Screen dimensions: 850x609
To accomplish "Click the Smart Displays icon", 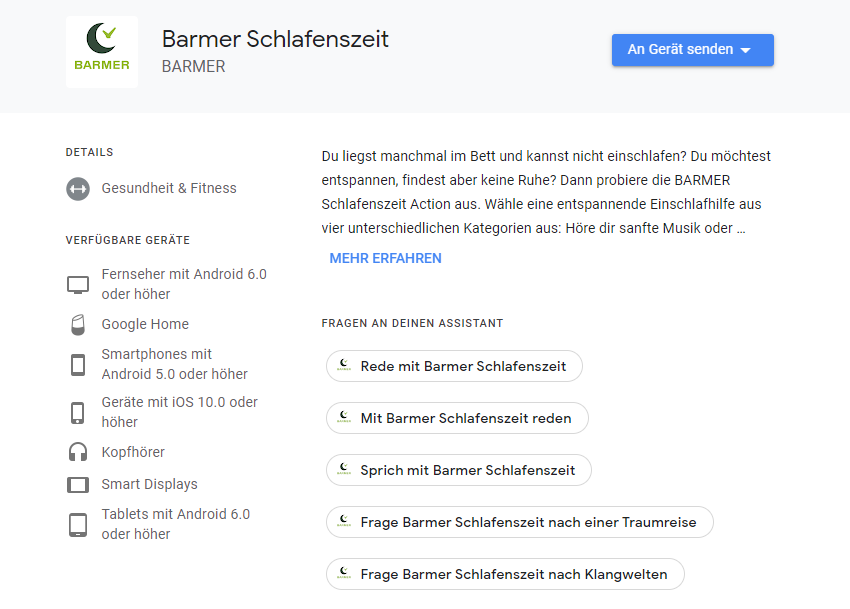I will click(x=78, y=485).
